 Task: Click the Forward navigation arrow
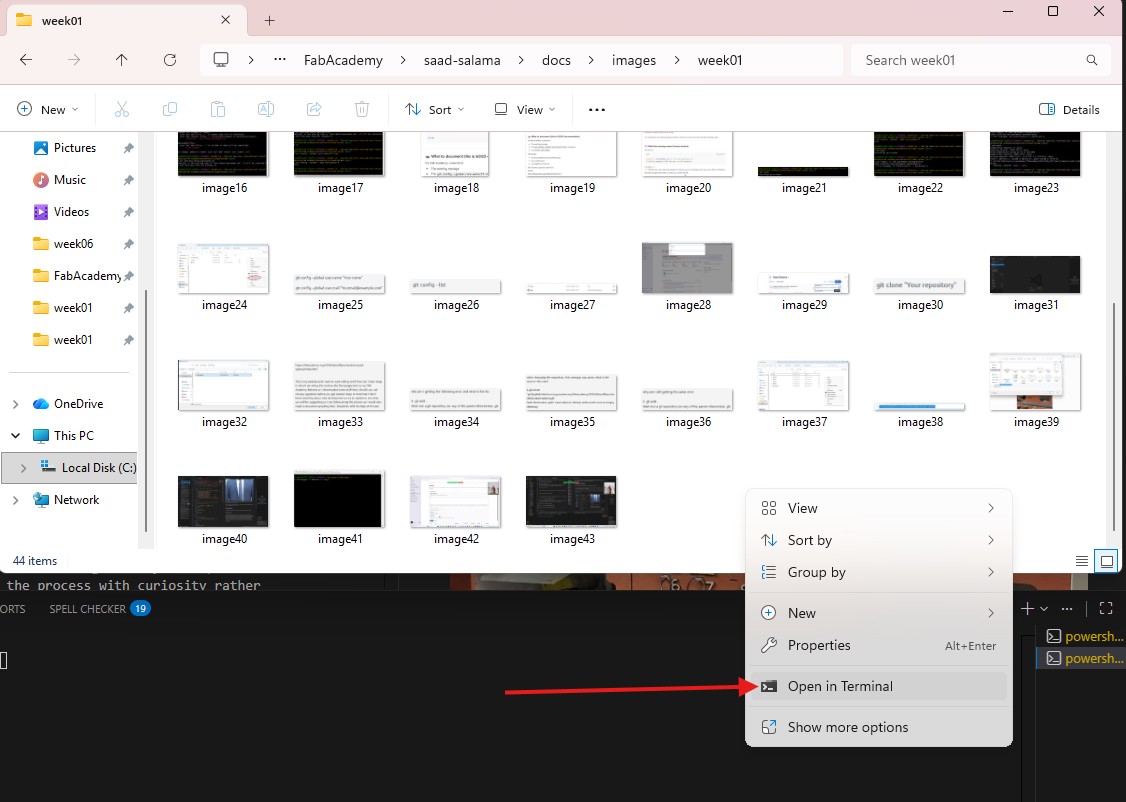[x=74, y=60]
